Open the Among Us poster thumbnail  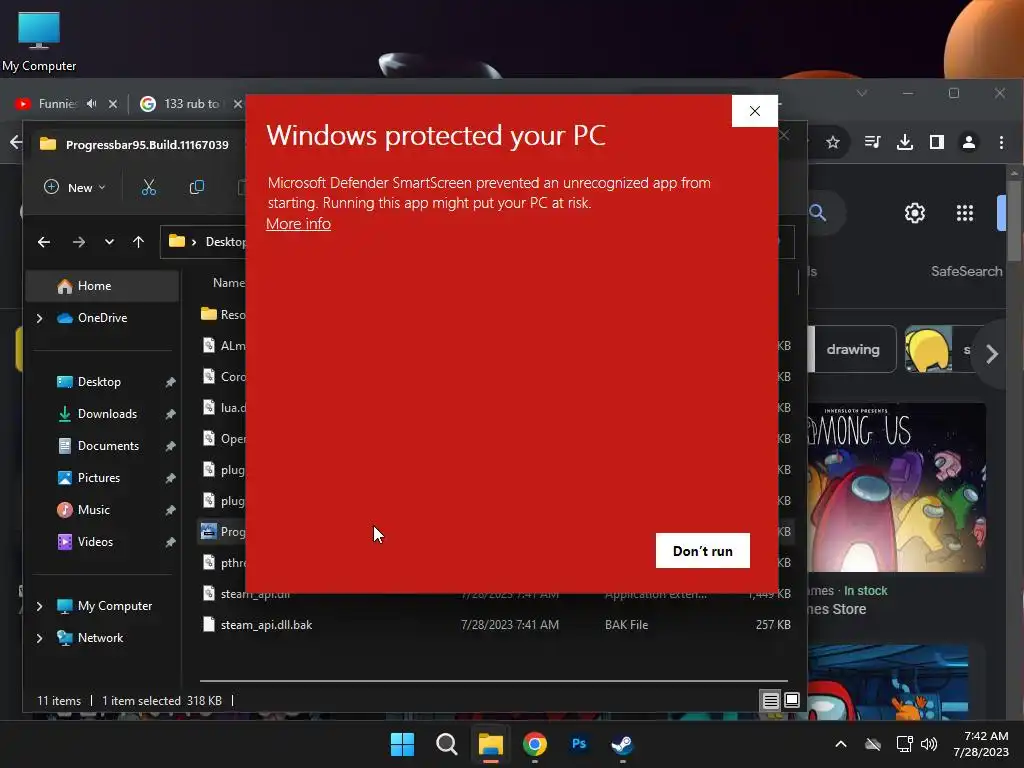[x=897, y=487]
